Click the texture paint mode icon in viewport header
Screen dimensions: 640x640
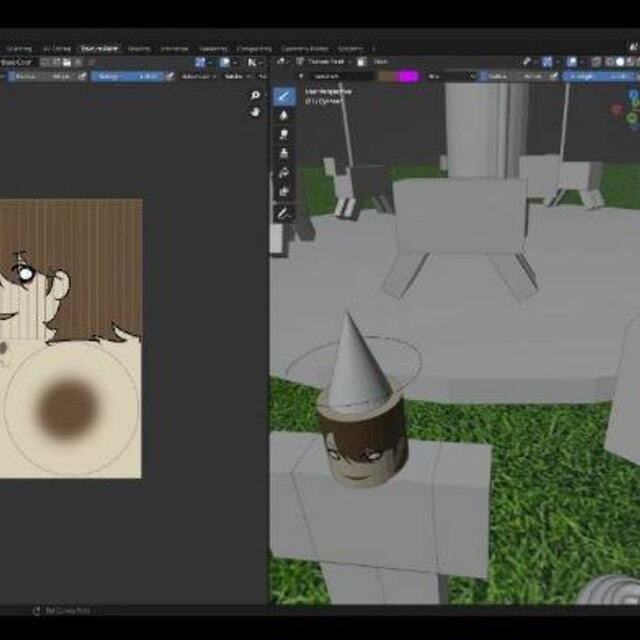(300, 62)
